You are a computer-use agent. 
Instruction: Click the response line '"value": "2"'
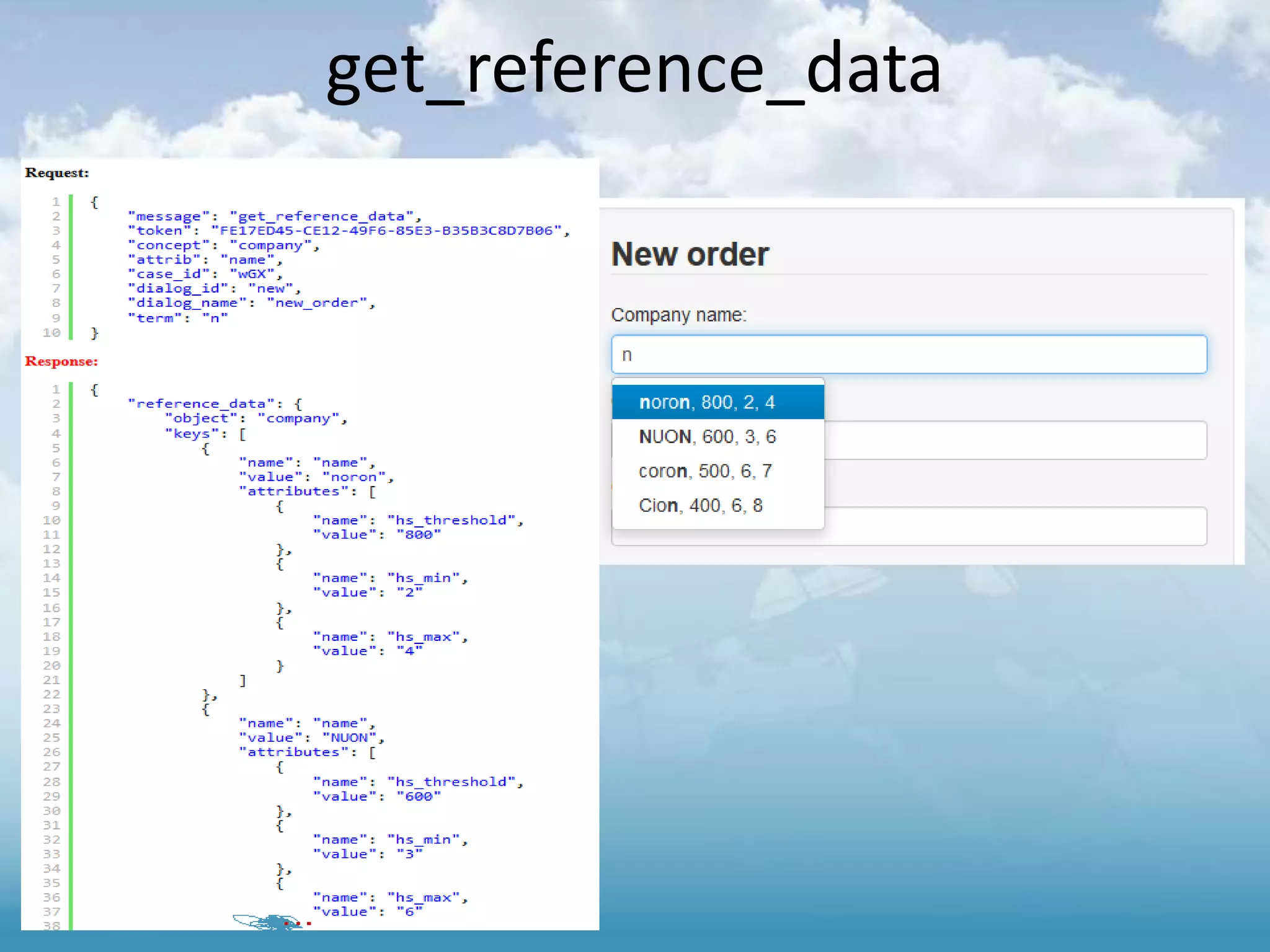[x=368, y=593]
